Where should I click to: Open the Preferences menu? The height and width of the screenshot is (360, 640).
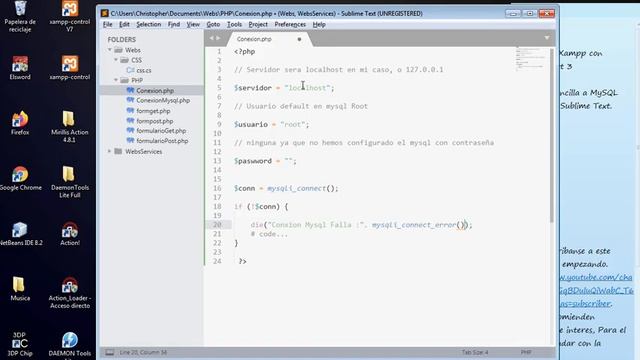coord(290,24)
